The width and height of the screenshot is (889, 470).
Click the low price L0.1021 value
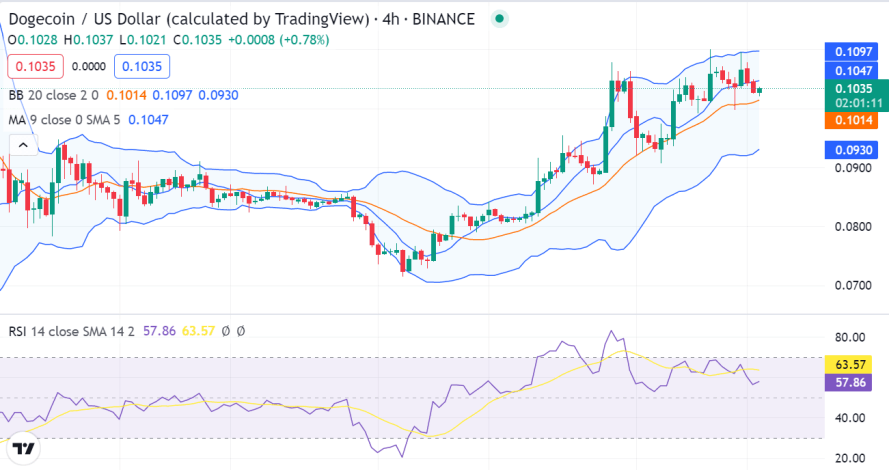tap(143, 40)
